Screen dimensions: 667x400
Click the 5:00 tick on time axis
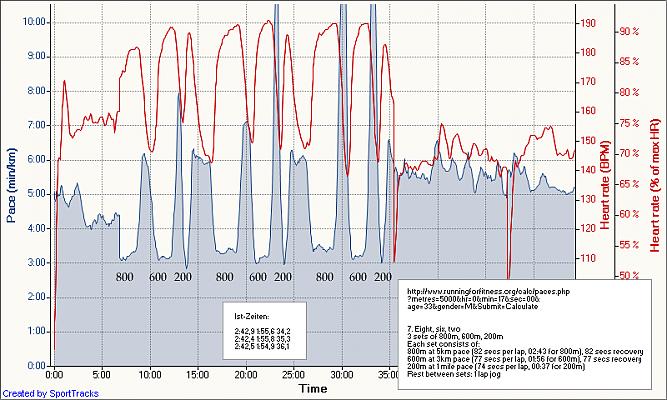tap(102, 374)
